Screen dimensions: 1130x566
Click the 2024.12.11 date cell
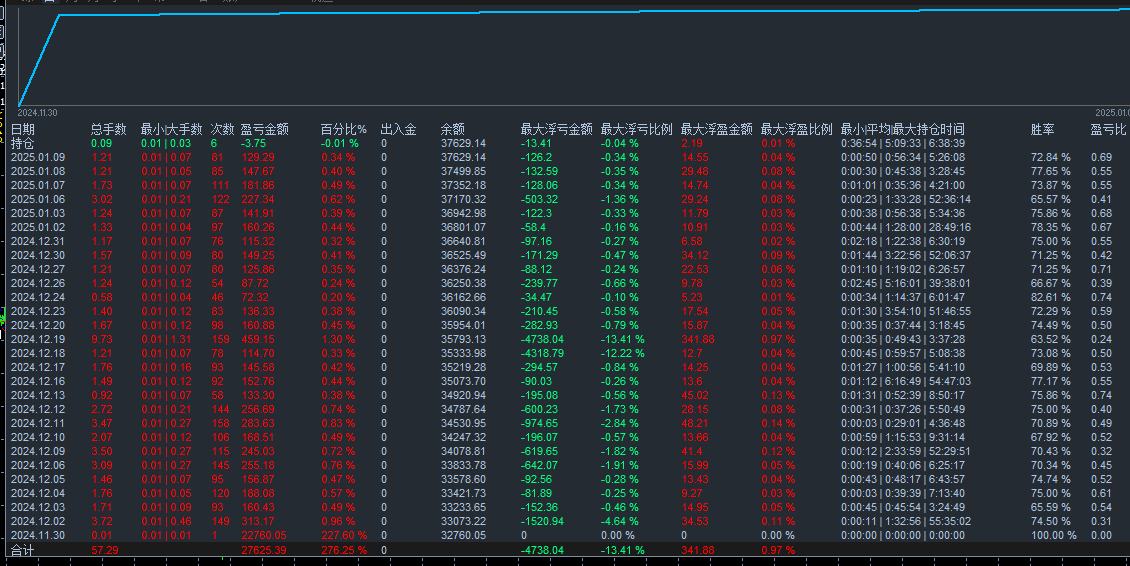[37, 423]
